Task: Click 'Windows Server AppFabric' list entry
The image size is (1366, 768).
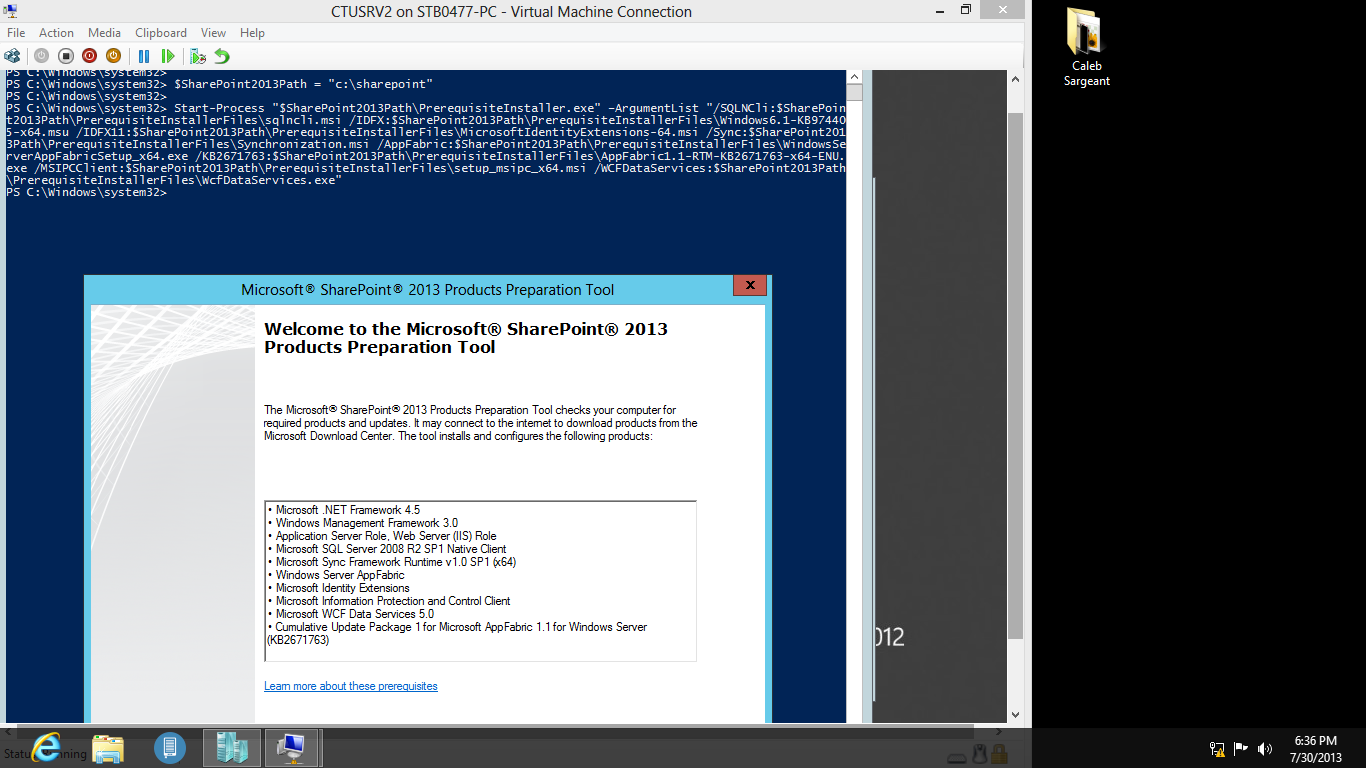Action: (x=340, y=575)
